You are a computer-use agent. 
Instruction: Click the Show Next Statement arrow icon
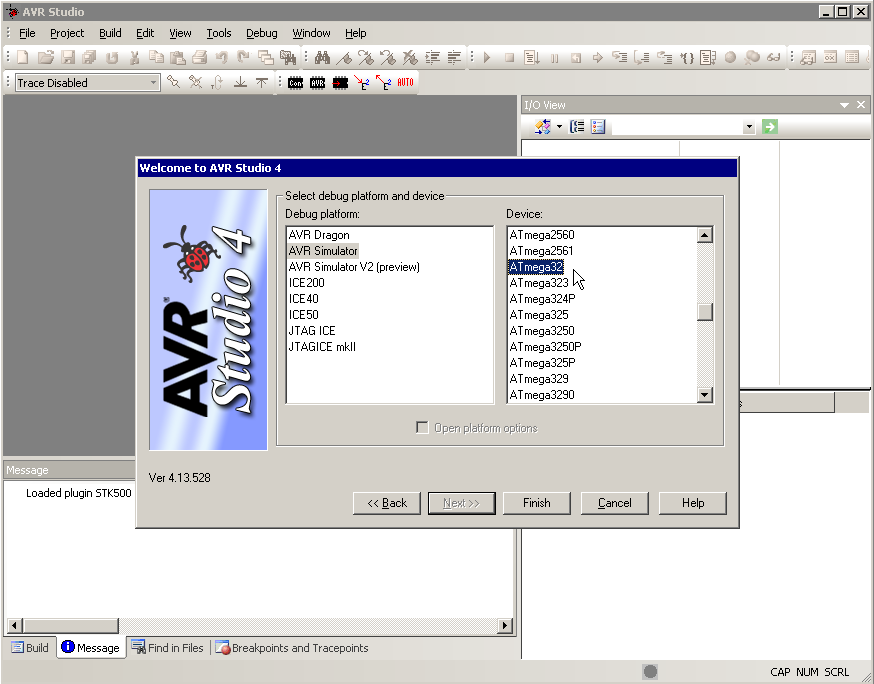(x=598, y=57)
